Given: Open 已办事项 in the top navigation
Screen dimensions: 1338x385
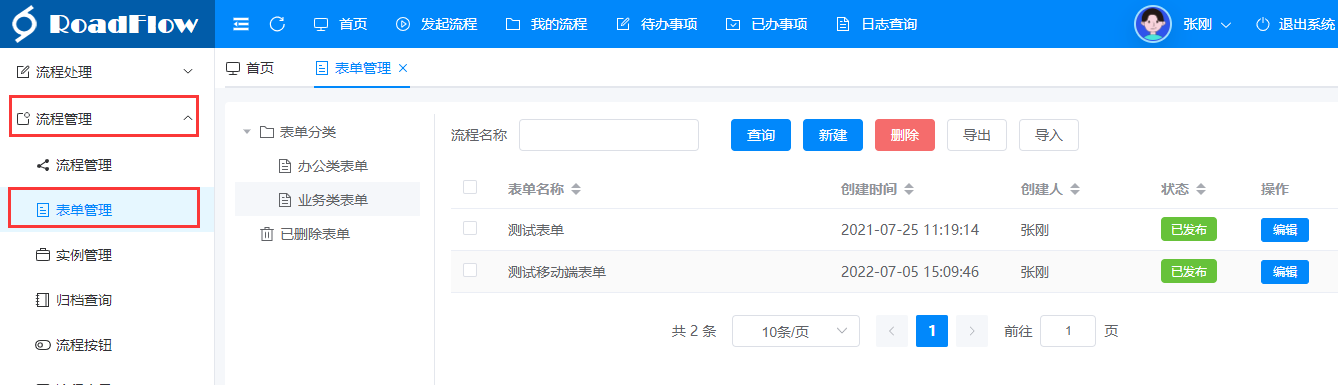Looking at the screenshot, I should [x=766, y=24].
